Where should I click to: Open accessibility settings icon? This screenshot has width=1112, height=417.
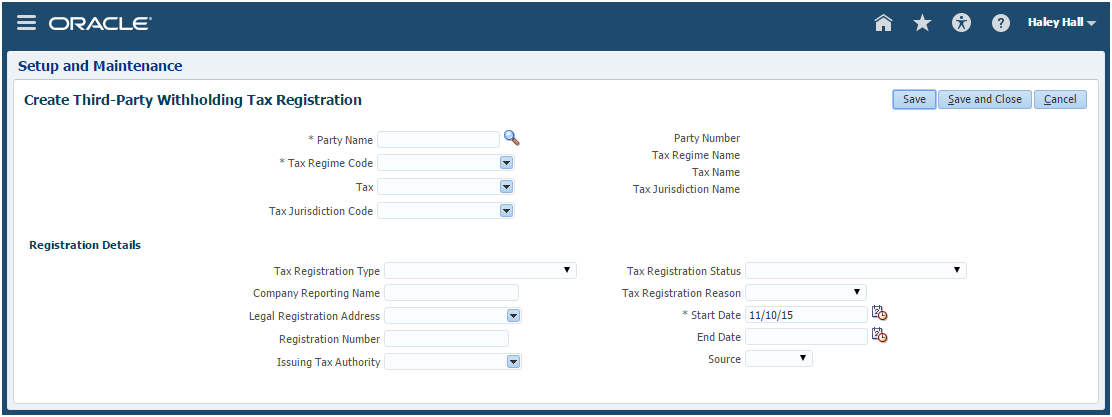click(962, 23)
